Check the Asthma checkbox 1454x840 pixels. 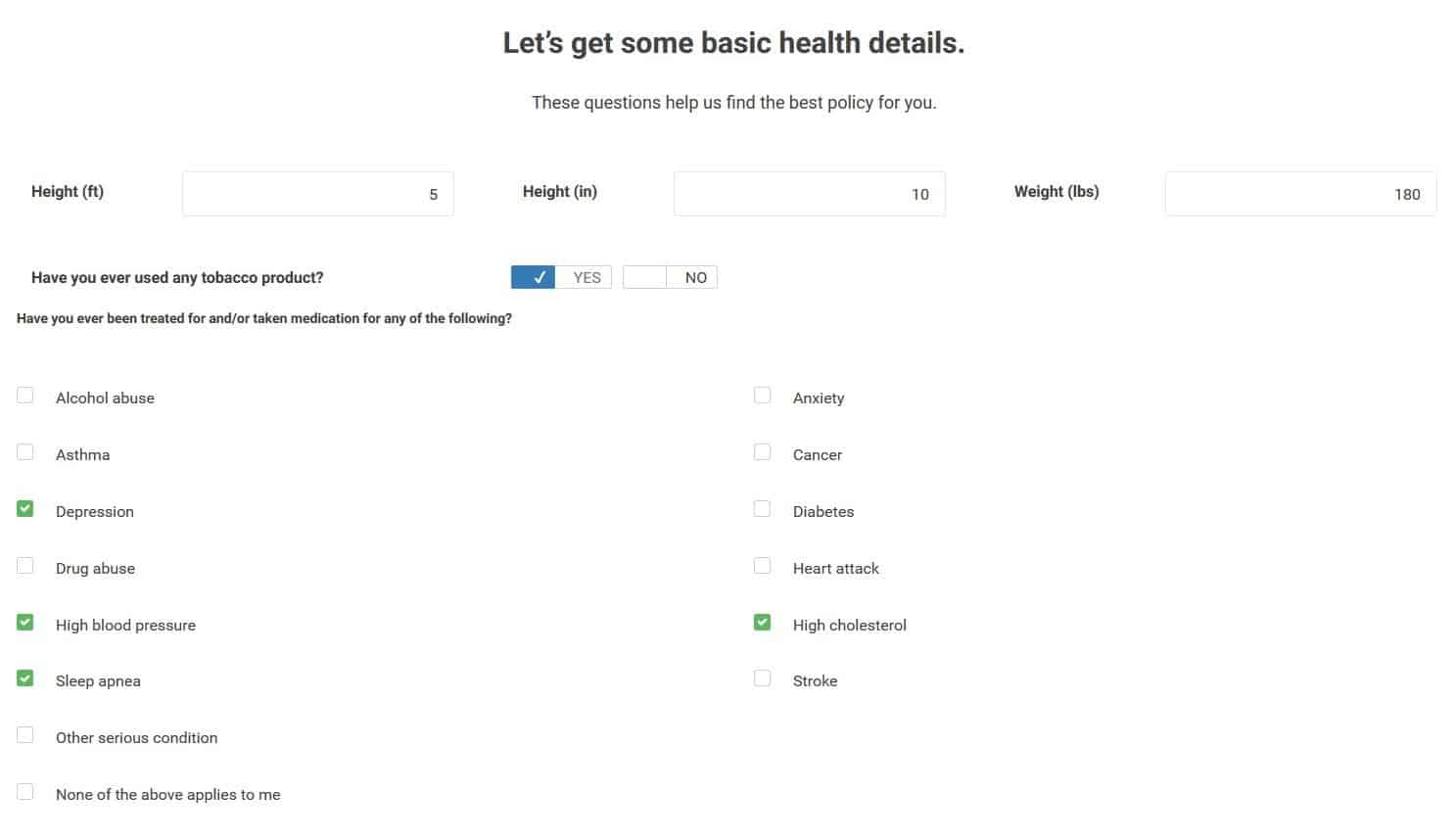click(x=25, y=452)
